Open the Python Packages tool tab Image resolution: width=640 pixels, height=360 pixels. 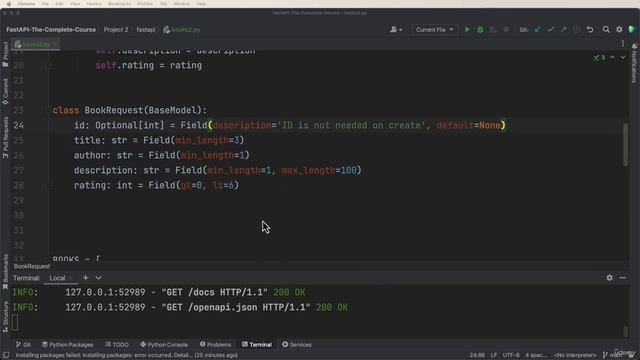68,345
